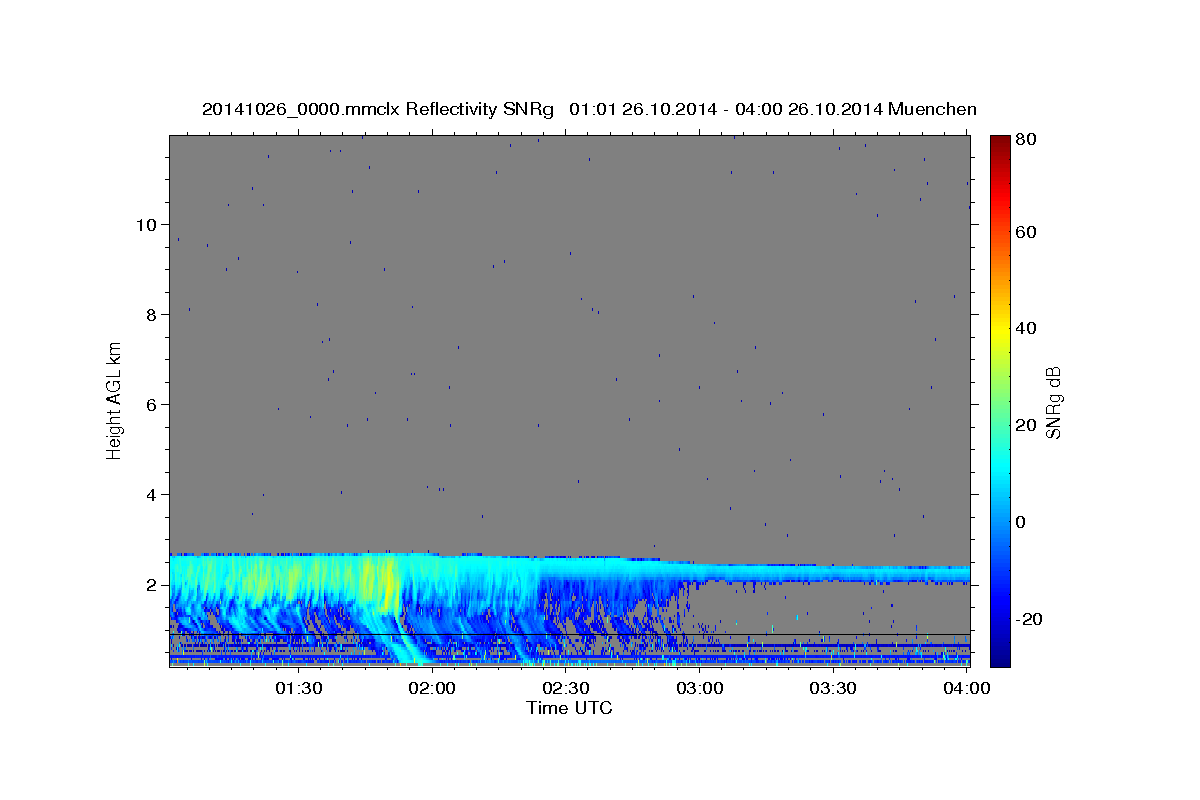This screenshot has width=1200, height=800.
Task: Click the yellow high-reflectivity core near 01:50
Action: (x=381, y=585)
